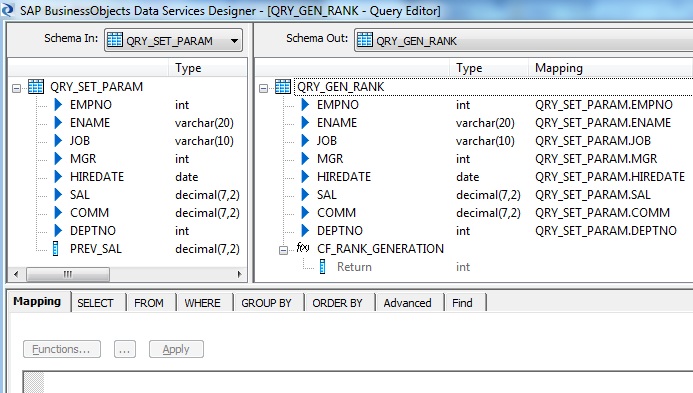Screen dimensions: 693x393
Task: Click the blue arrow icon beside input EMPNO
Action: (x=58, y=105)
